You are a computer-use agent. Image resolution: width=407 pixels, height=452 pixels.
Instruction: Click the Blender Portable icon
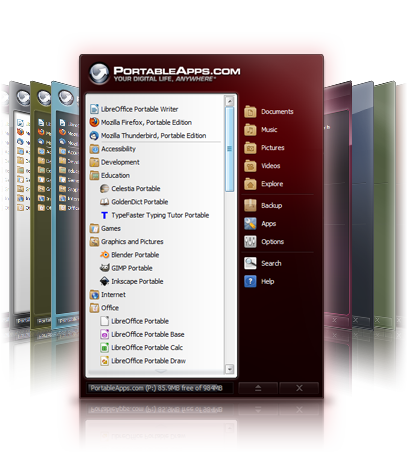[105, 255]
